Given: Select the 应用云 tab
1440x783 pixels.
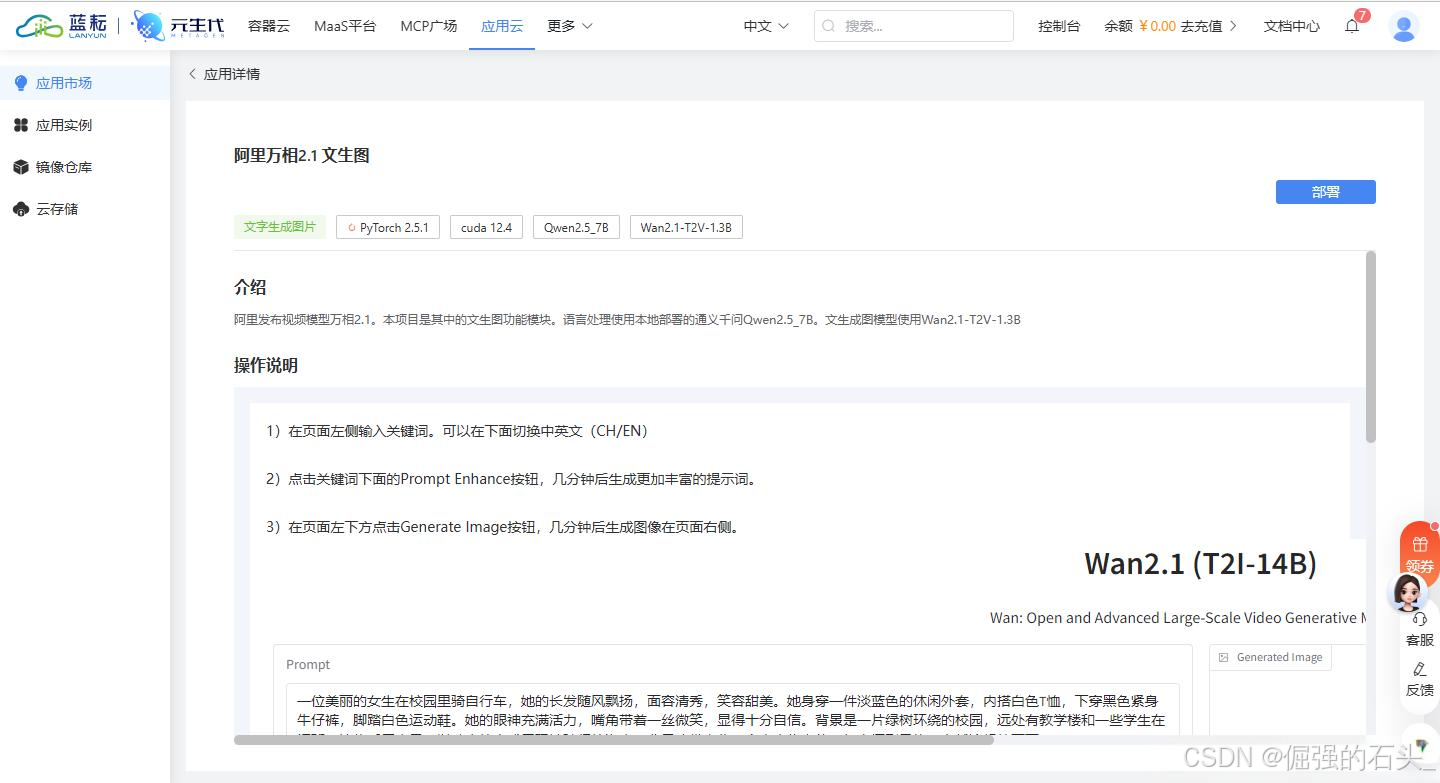Looking at the screenshot, I should [502, 26].
